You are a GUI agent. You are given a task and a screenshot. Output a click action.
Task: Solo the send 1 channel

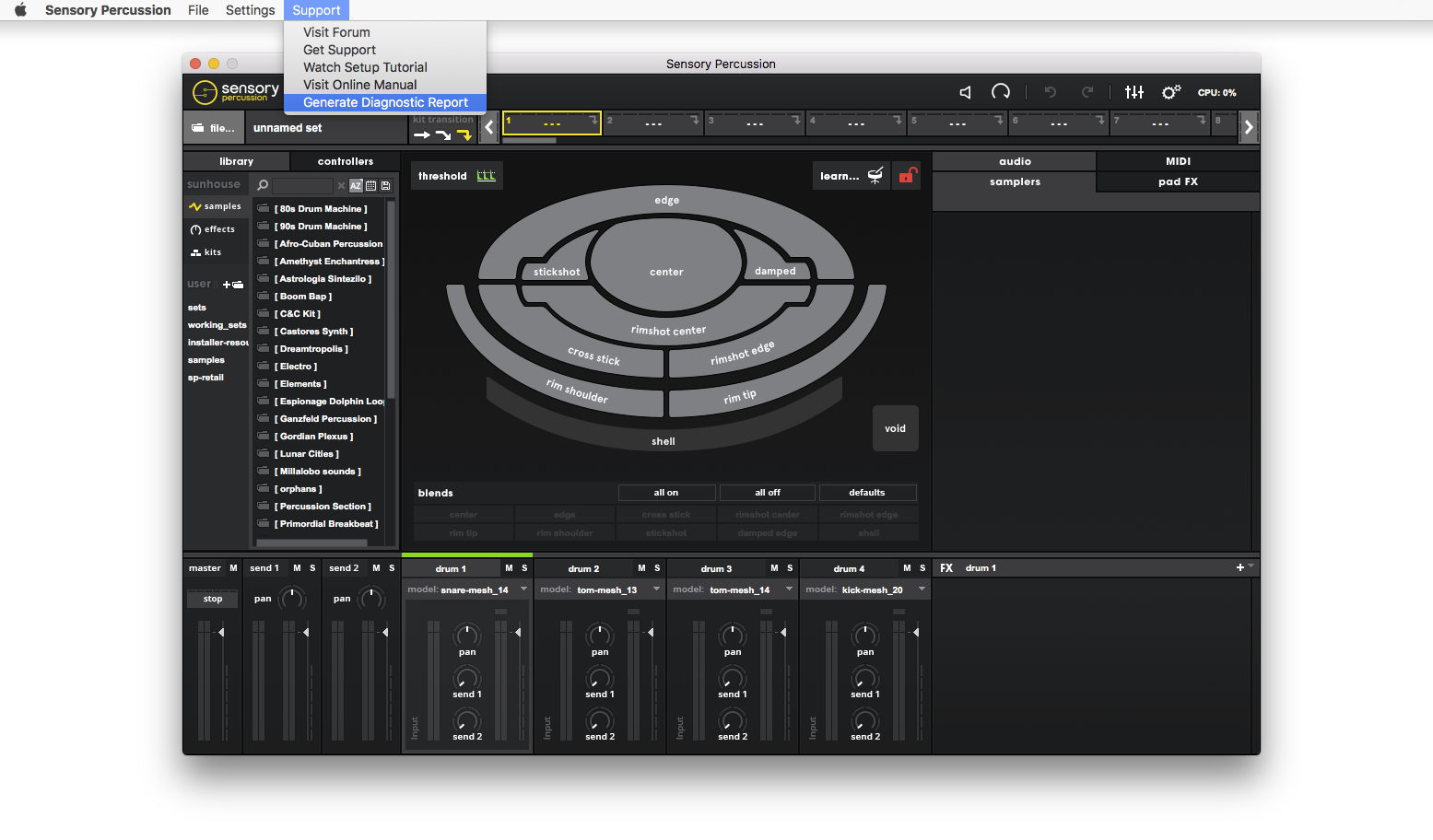(x=312, y=568)
